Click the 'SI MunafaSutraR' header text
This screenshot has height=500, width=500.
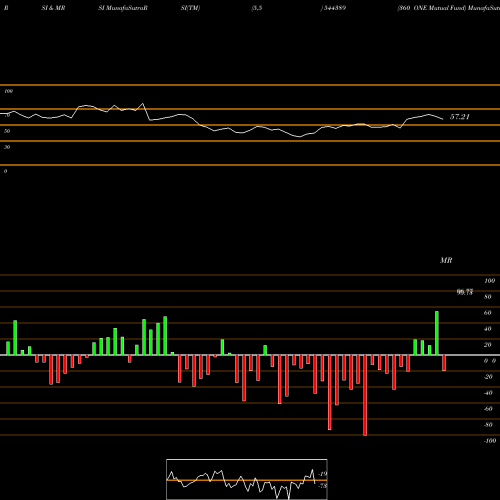[123, 8]
